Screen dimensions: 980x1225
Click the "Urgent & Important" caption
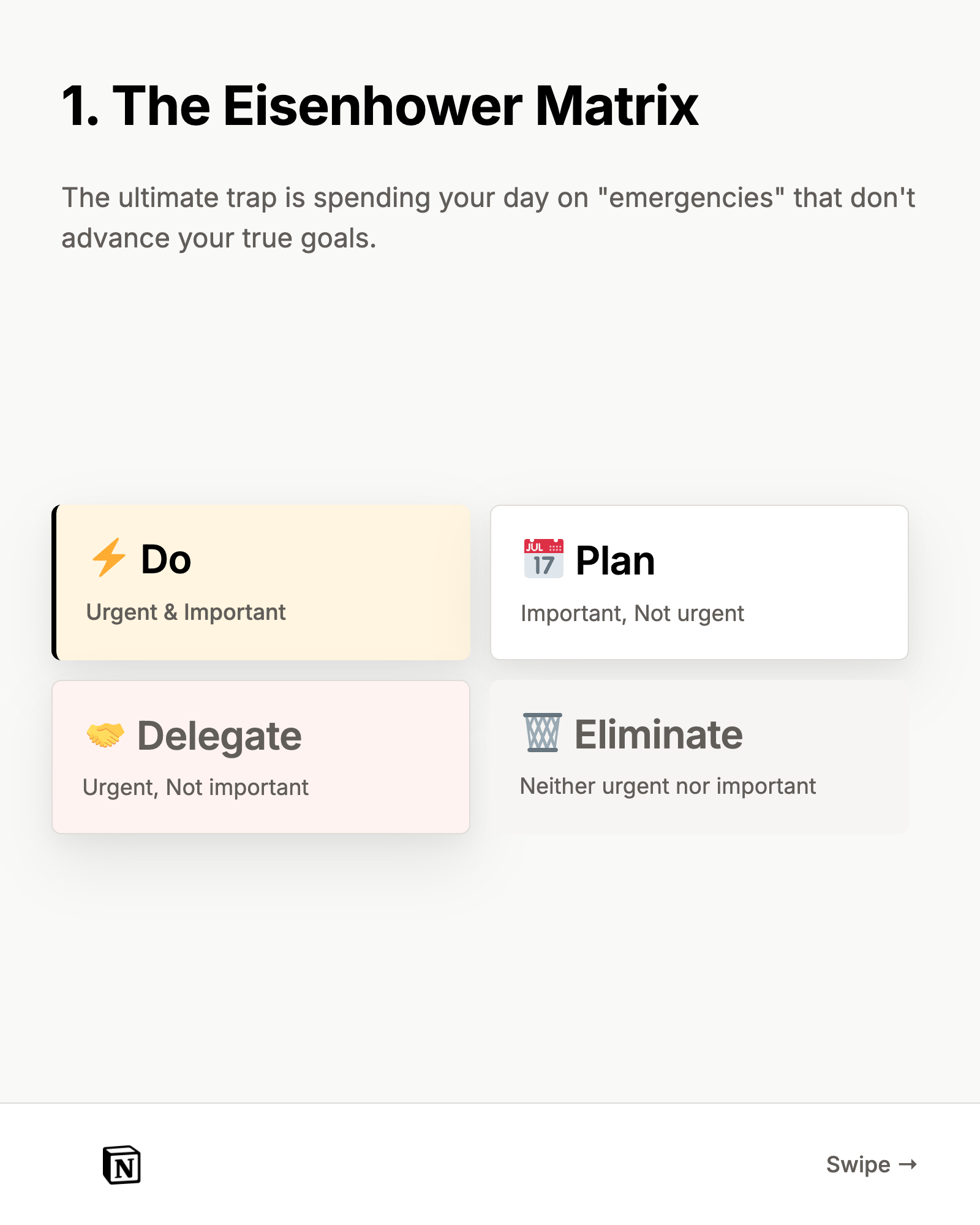186,612
